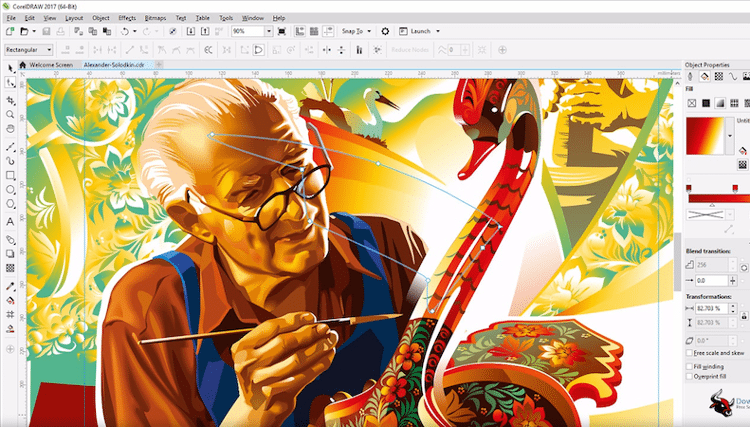Choose the Transparency checkerboard tool

click(x=11, y=268)
